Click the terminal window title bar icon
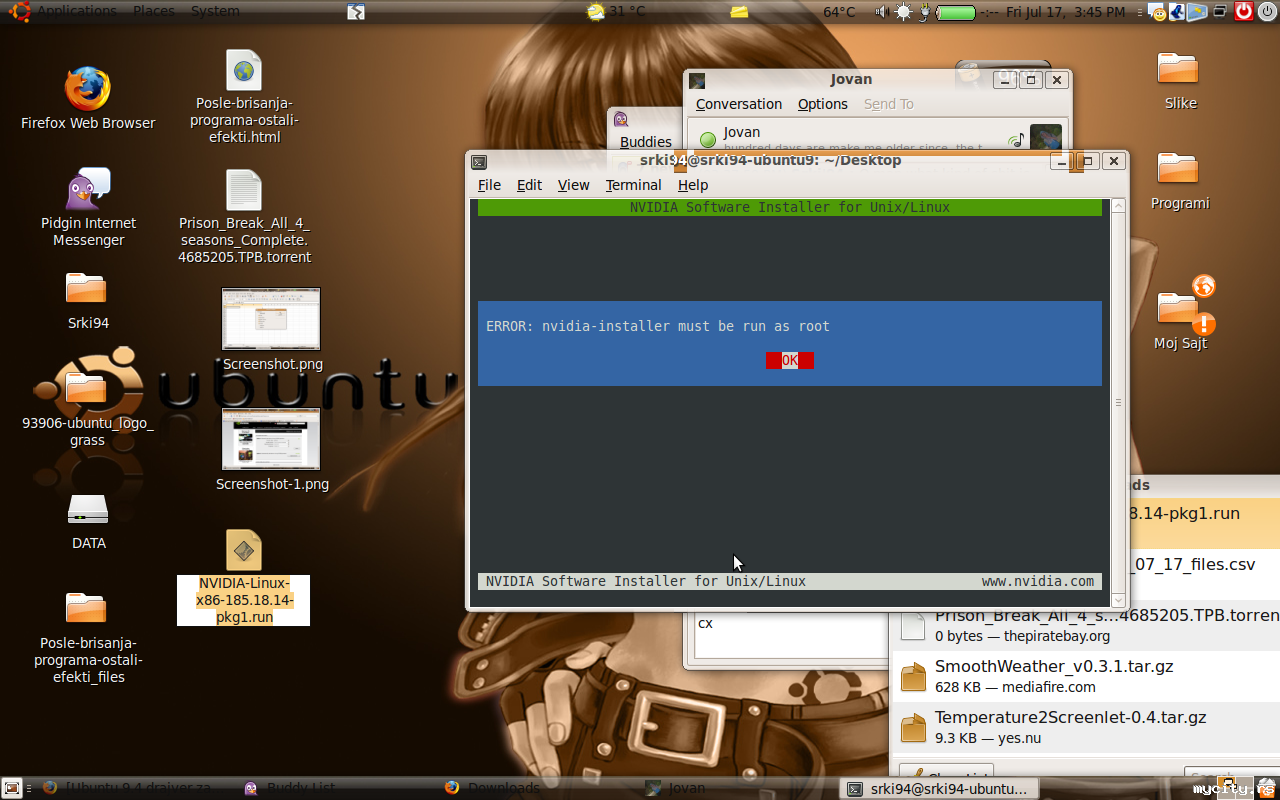The height and width of the screenshot is (800, 1280). coord(479,161)
